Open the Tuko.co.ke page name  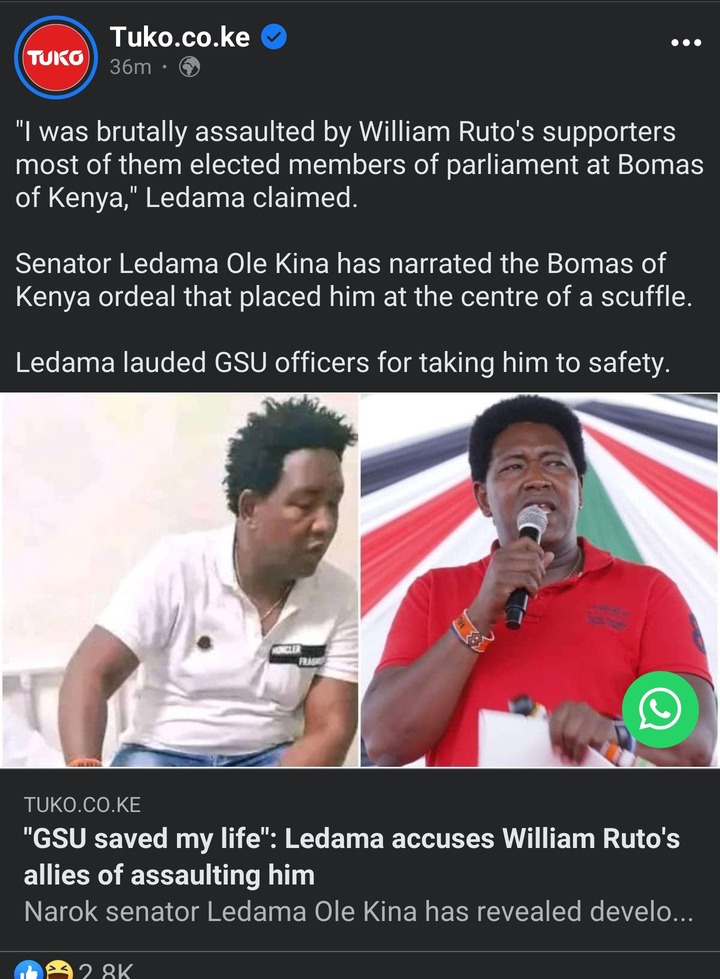pos(180,37)
